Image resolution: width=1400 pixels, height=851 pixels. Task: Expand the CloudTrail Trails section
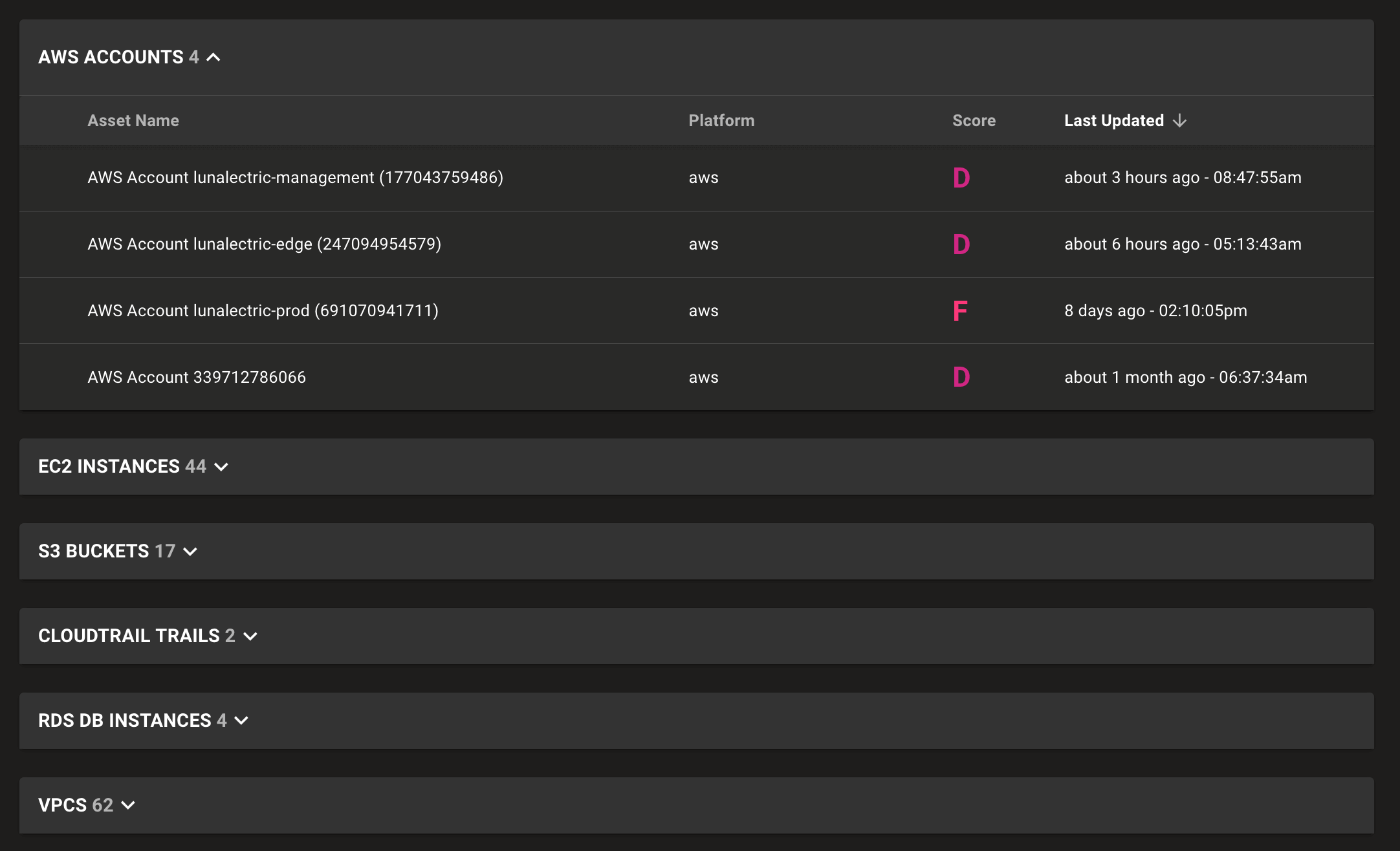point(251,636)
